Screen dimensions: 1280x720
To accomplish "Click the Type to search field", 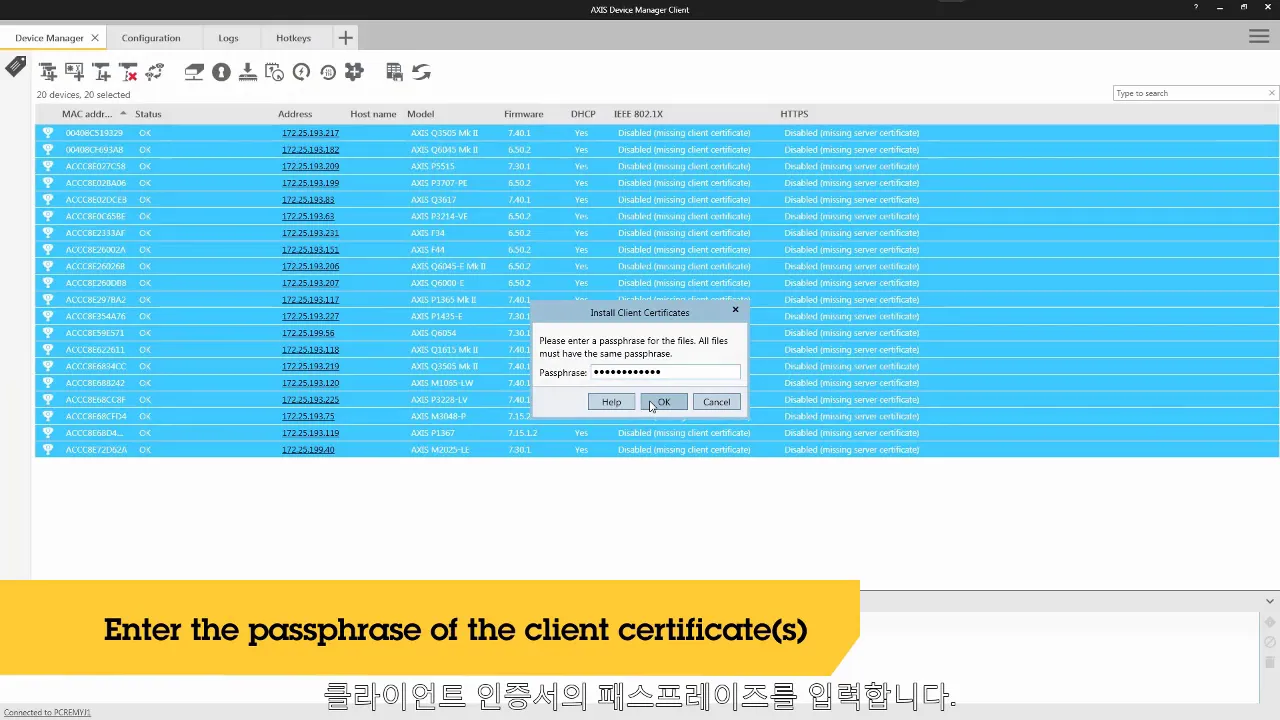I will pos(1189,93).
